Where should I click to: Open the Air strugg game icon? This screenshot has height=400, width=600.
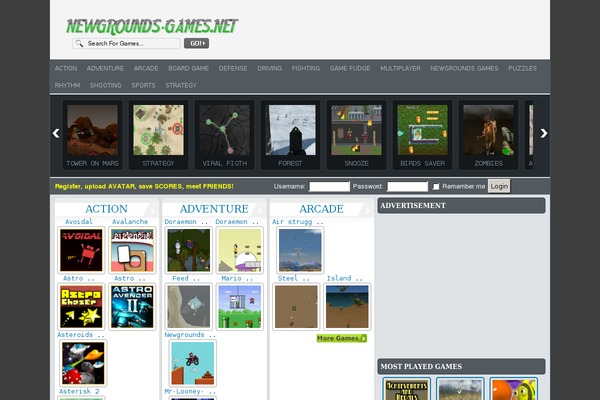point(300,250)
